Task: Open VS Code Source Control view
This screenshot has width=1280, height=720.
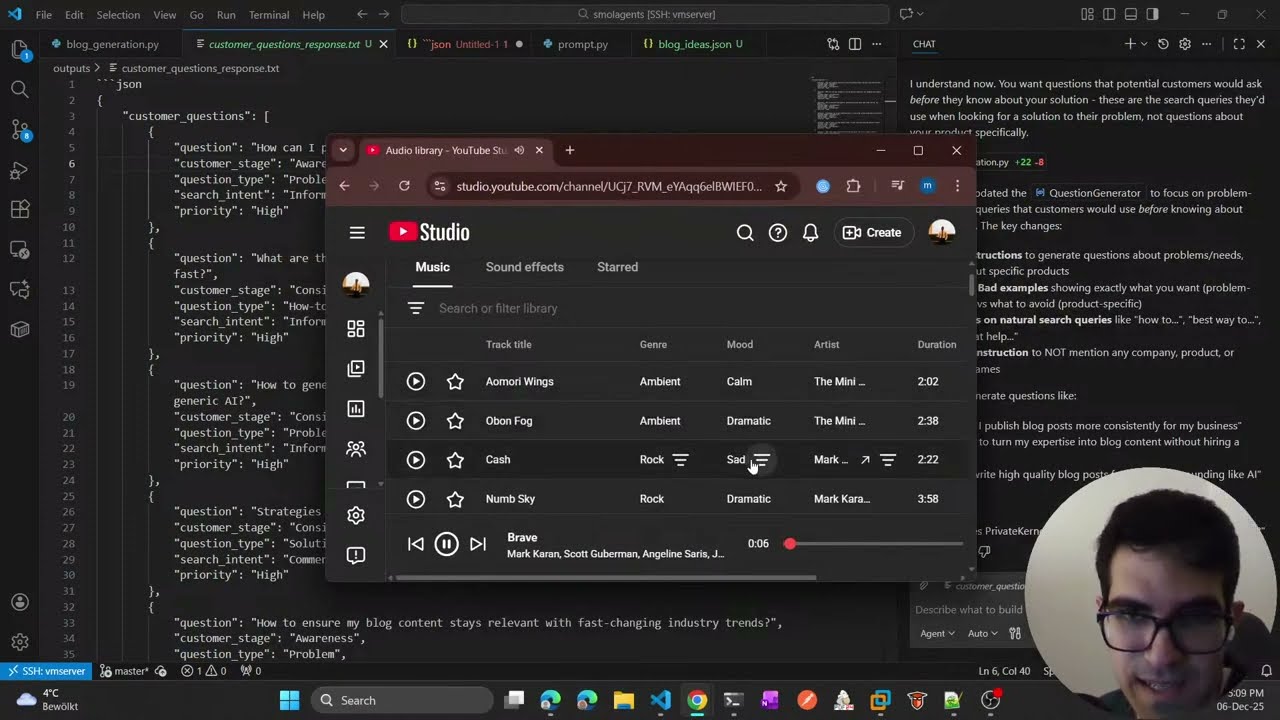Action: (19, 129)
